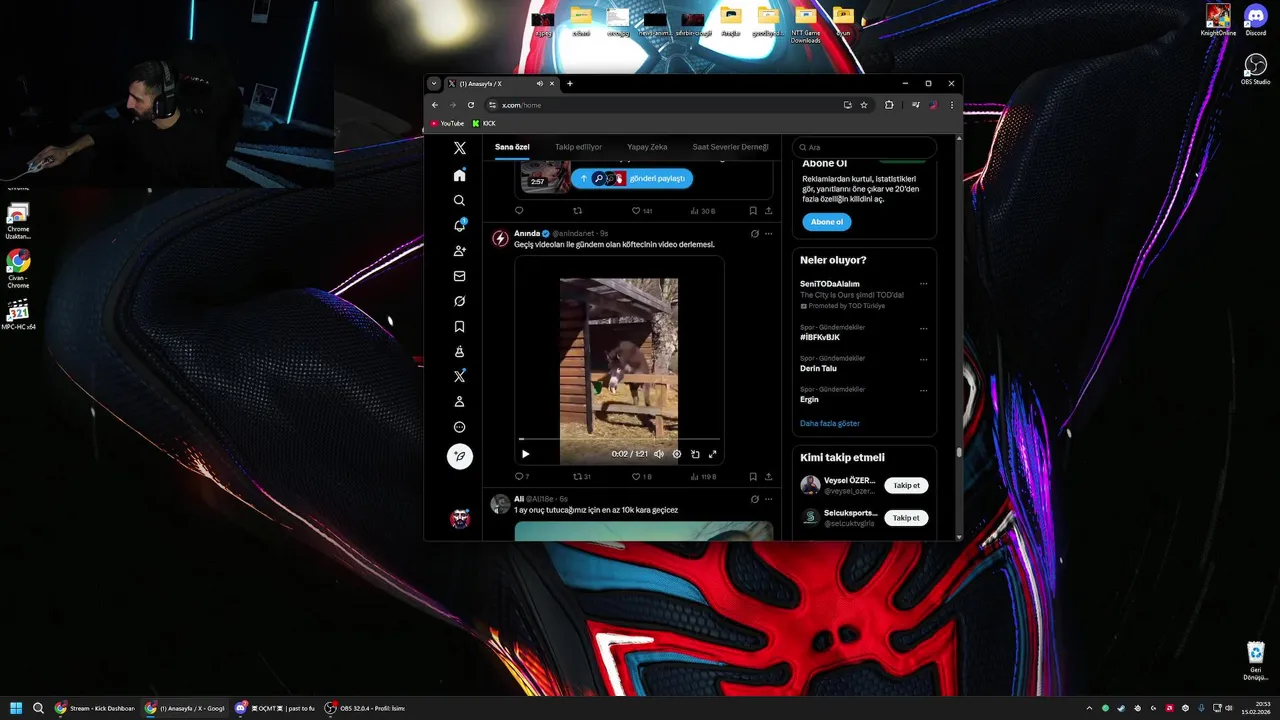The image size is (1280, 720).
Task: Open OBS Studio taskbar button
Action: pos(365,708)
